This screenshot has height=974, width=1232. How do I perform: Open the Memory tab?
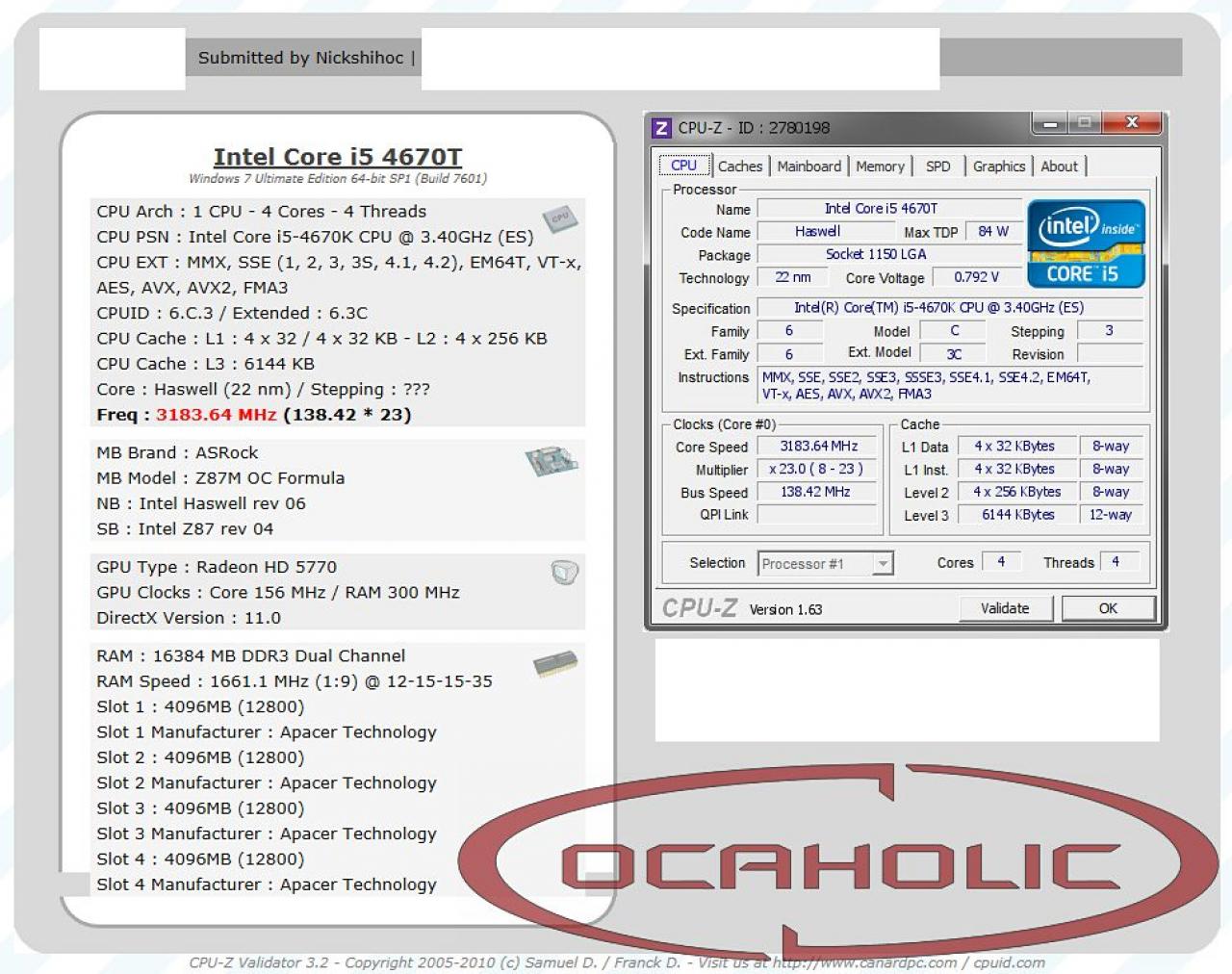(880, 167)
